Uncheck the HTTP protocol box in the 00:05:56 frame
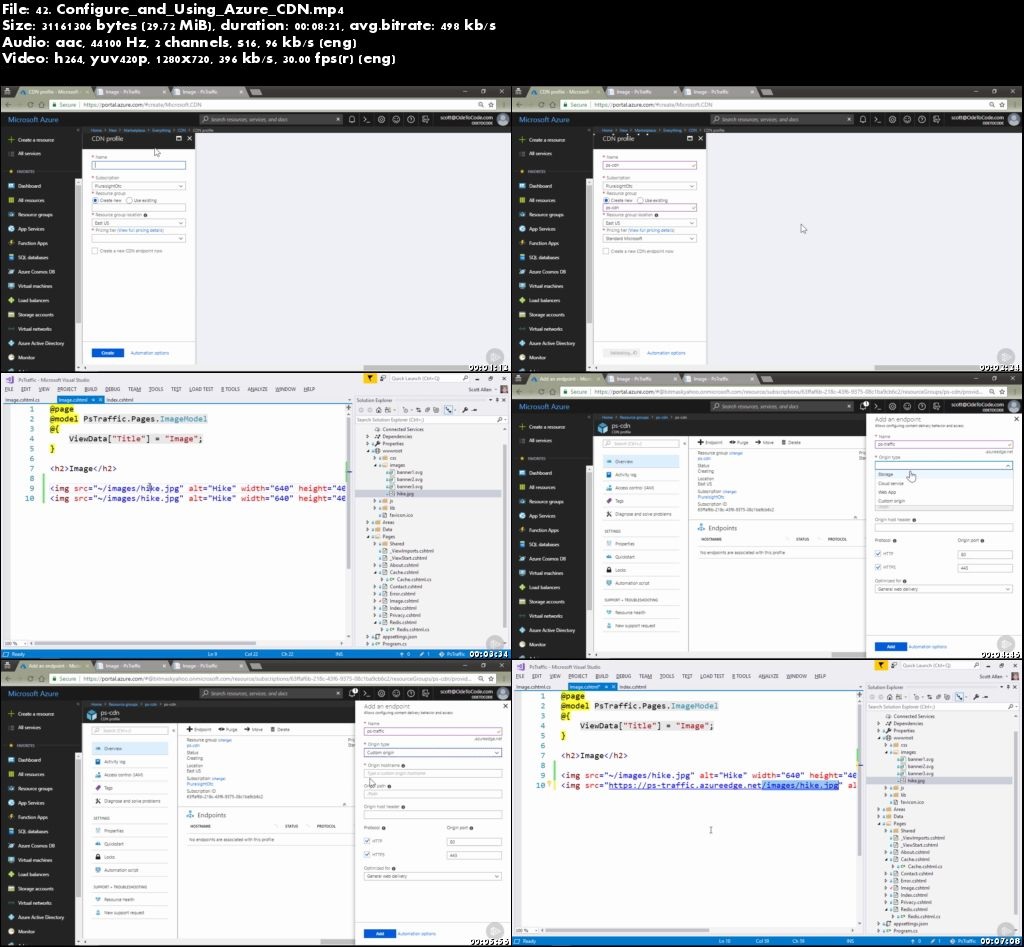This screenshot has height=947, width=1024. pyautogui.click(x=367, y=841)
